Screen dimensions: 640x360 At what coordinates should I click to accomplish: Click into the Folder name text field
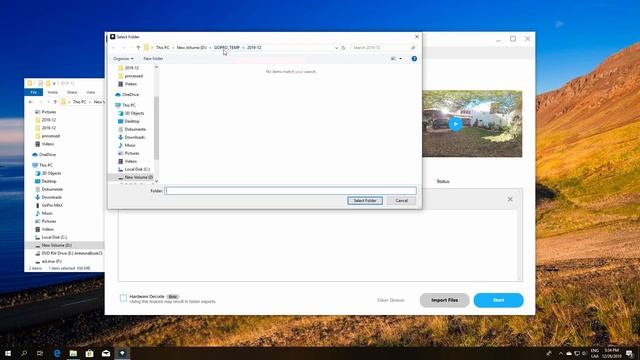[x=290, y=191]
